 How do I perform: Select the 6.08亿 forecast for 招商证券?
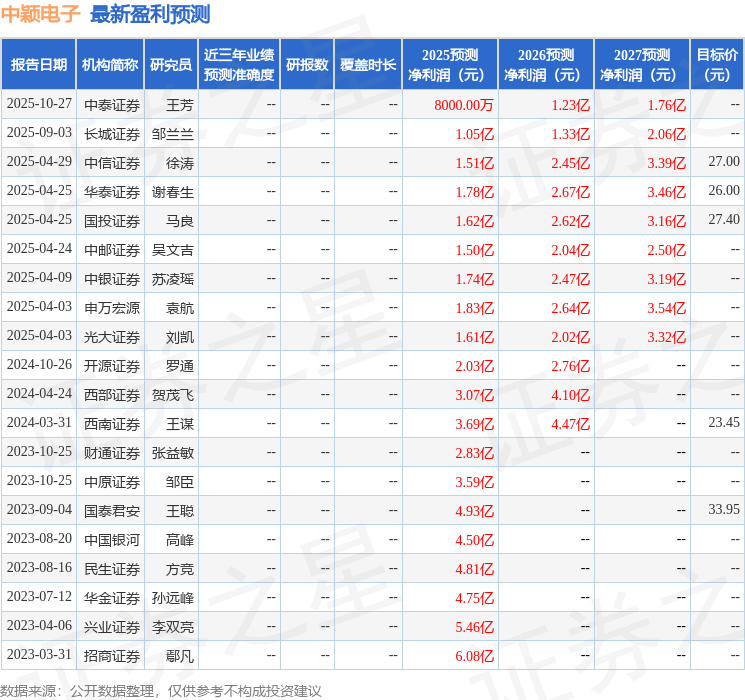coord(475,655)
